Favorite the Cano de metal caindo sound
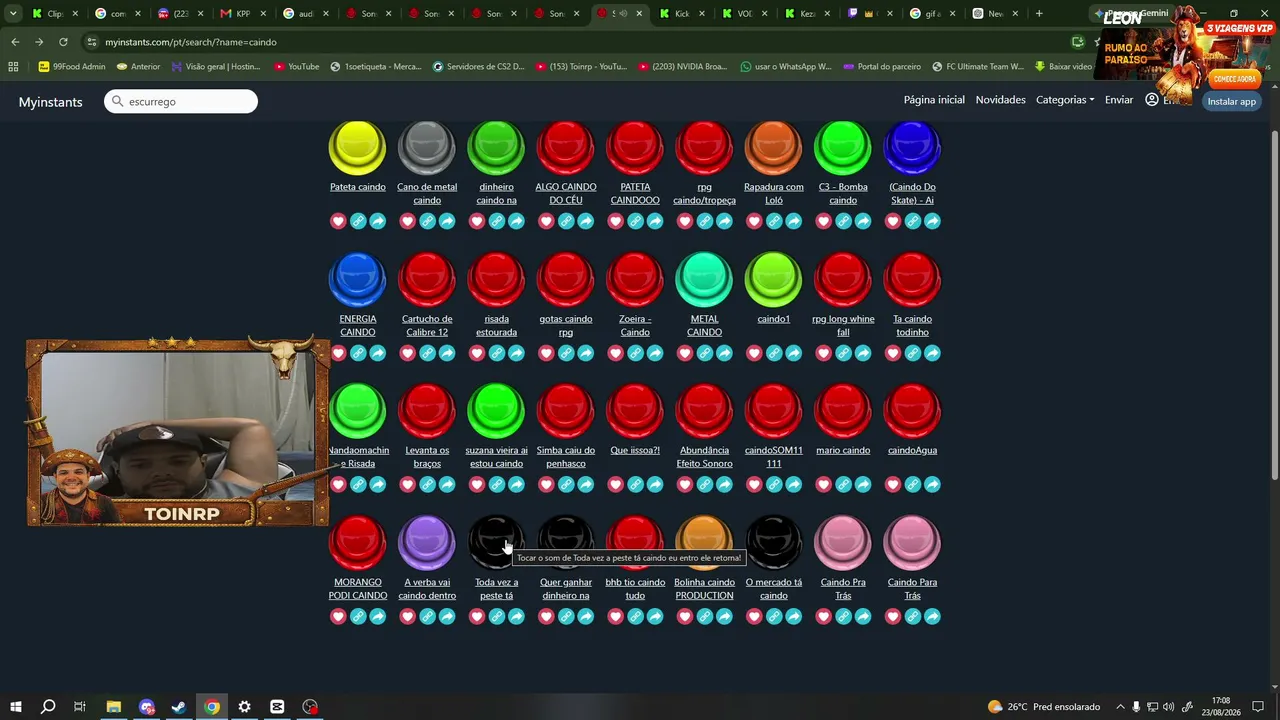 pyautogui.click(x=407, y=221)
